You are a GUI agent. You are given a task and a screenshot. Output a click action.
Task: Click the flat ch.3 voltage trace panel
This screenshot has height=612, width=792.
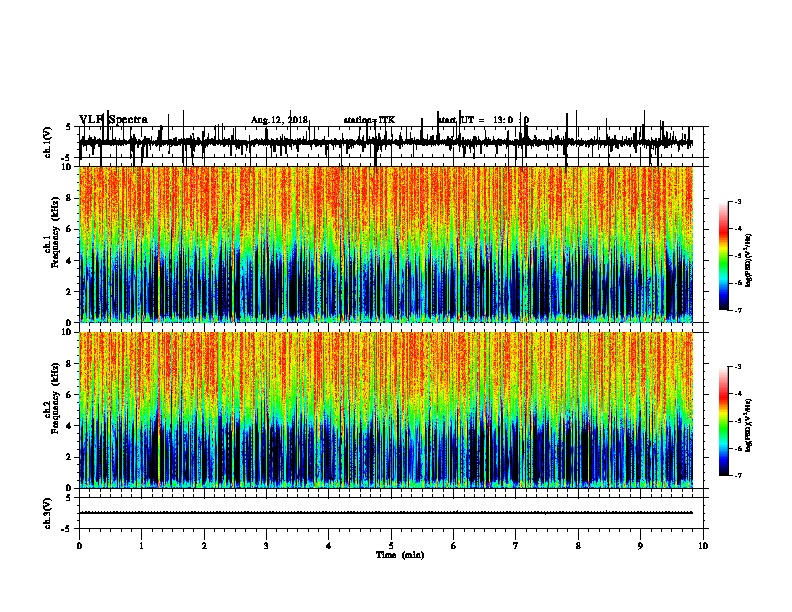click(393, 513)
